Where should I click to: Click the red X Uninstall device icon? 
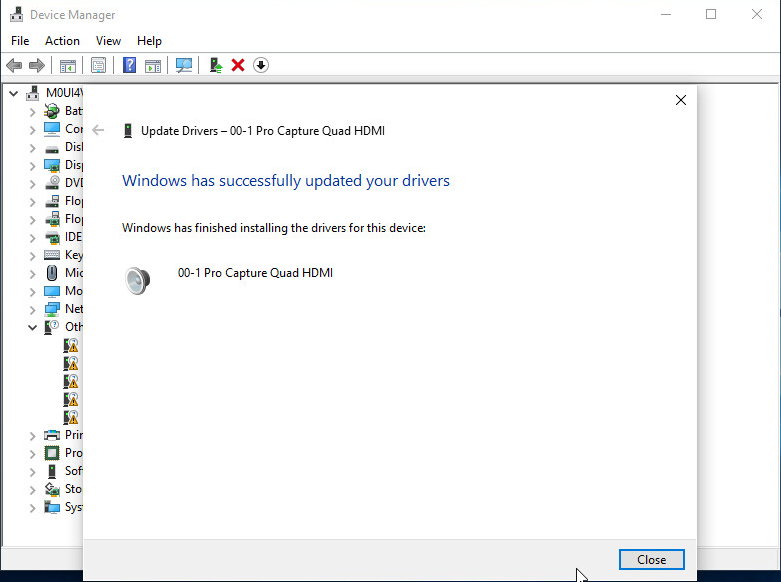[238, 65]
